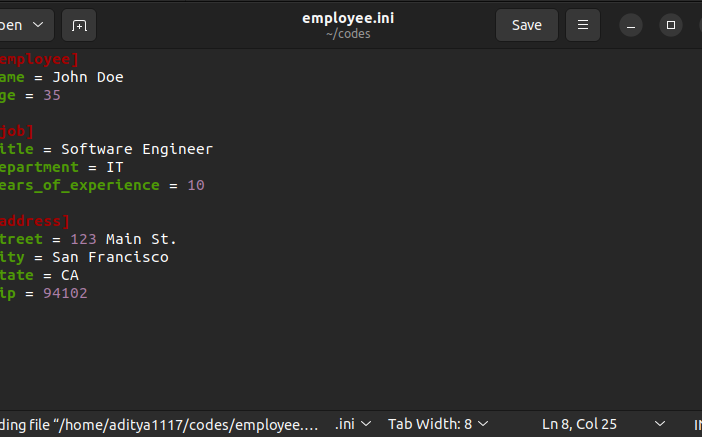Expand the Ln 8, Col 25 position dropdown
Screen dimensions: 702x437
tap(659, 424)
